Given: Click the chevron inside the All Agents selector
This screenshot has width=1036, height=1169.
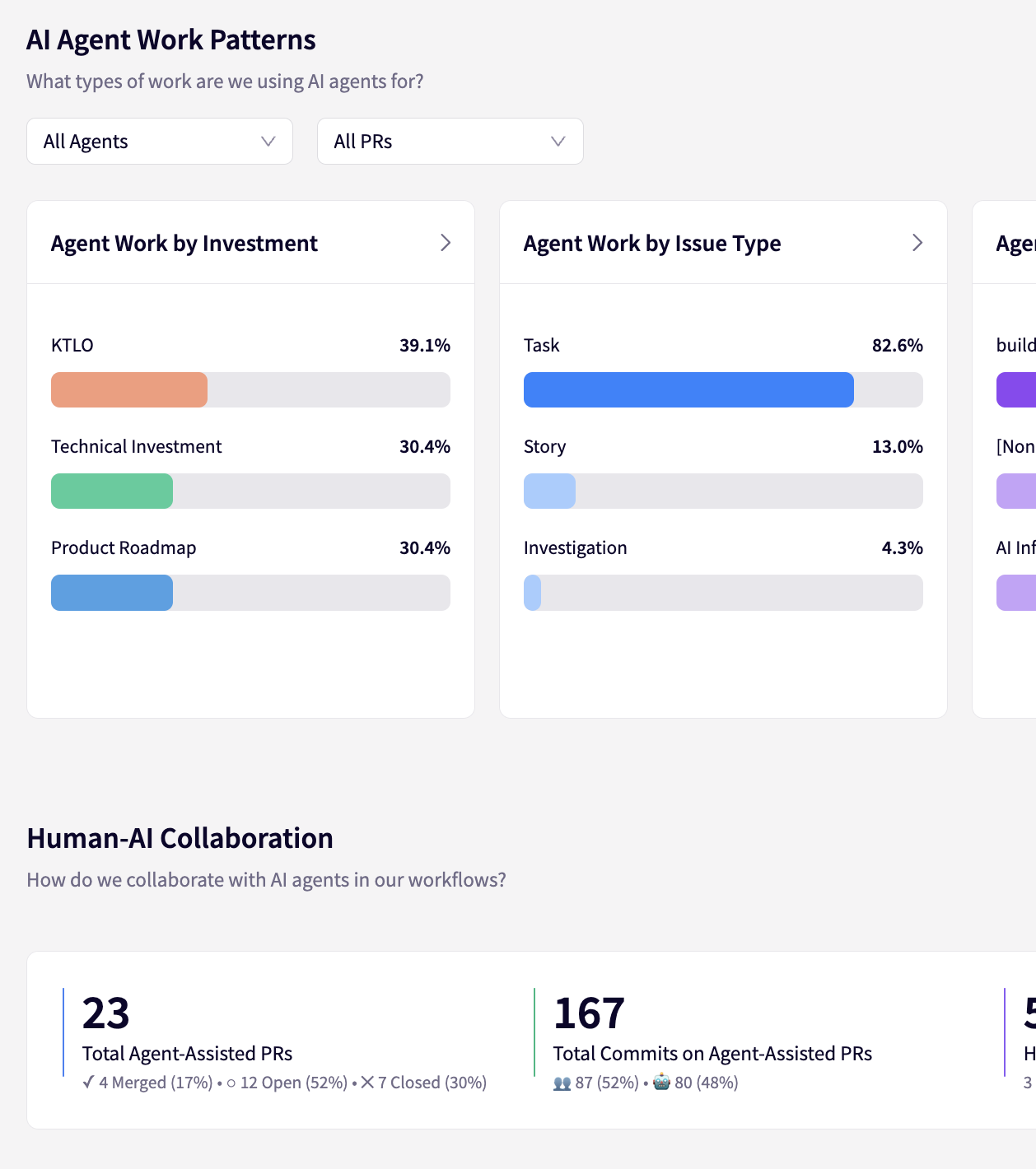Looking at the screenshot, I should pos(267,141).
